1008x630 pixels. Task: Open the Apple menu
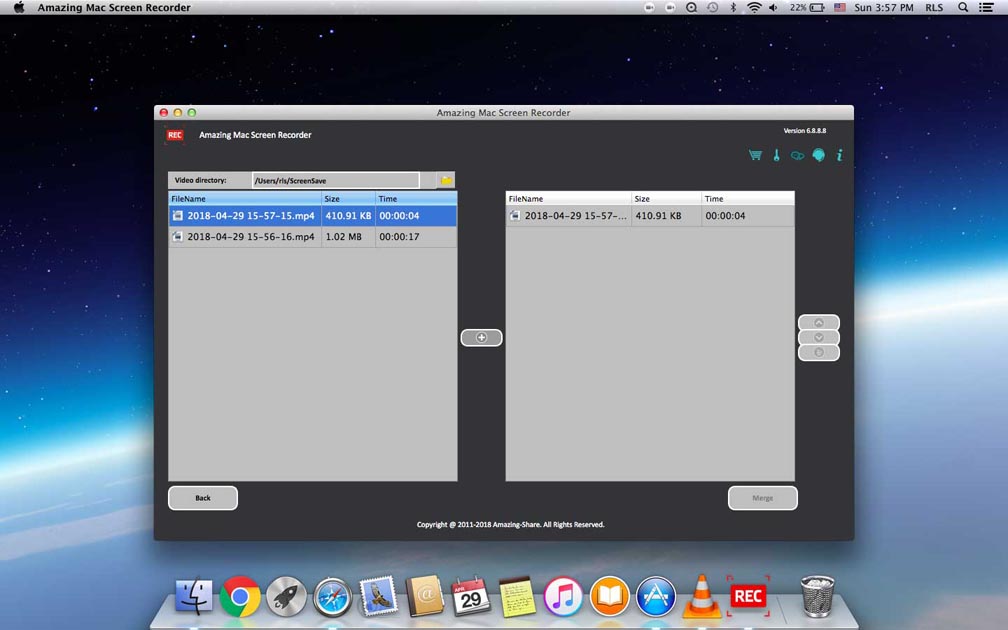pyautogui.click(x=19, y=8)
